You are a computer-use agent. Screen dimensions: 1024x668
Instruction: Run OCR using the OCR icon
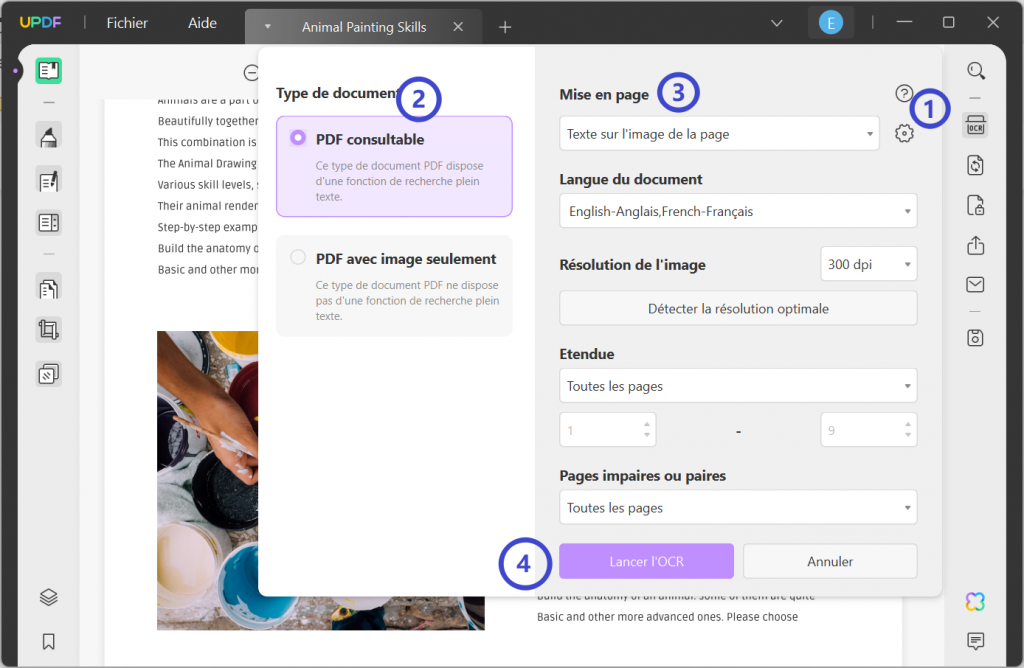tap(976, 124)
